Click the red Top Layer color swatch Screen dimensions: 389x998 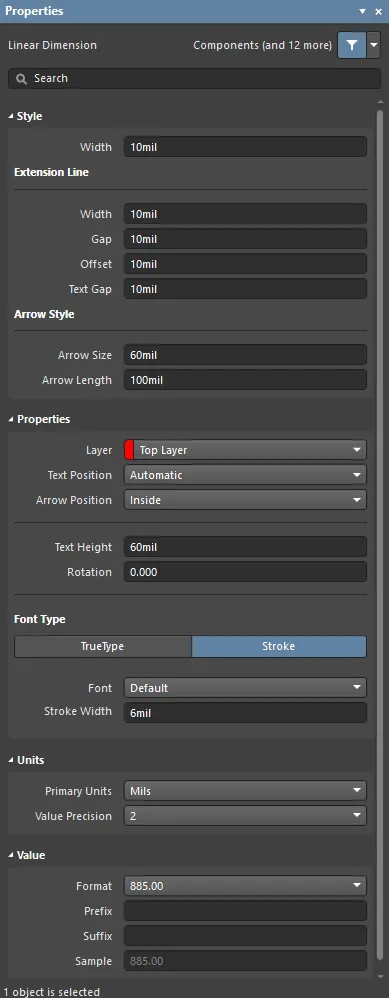129,450
